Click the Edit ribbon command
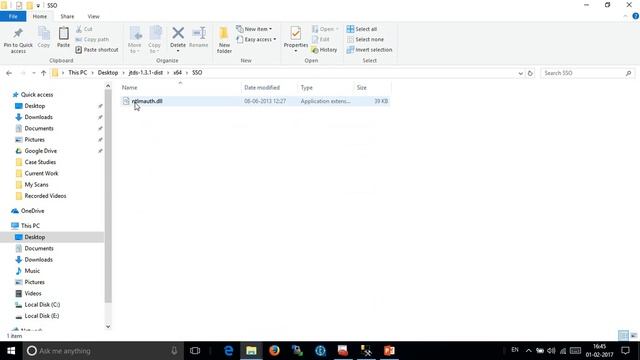This screenshot has height=360, width=640. (x=320, y=39)
